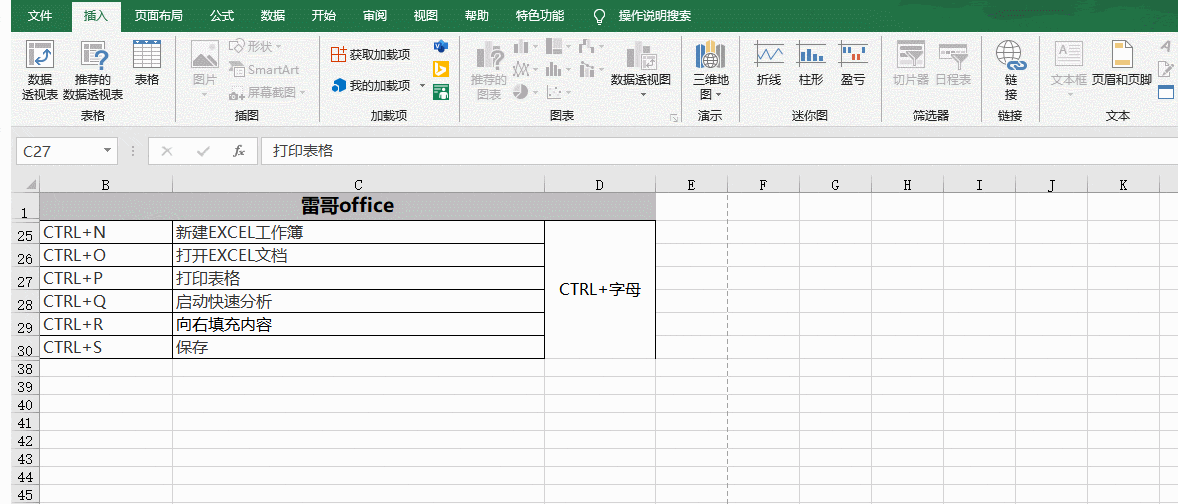1178x504 pixels.
Task: Insert a Table (表格) from ribbon
Action: click(x=146, y=63)
